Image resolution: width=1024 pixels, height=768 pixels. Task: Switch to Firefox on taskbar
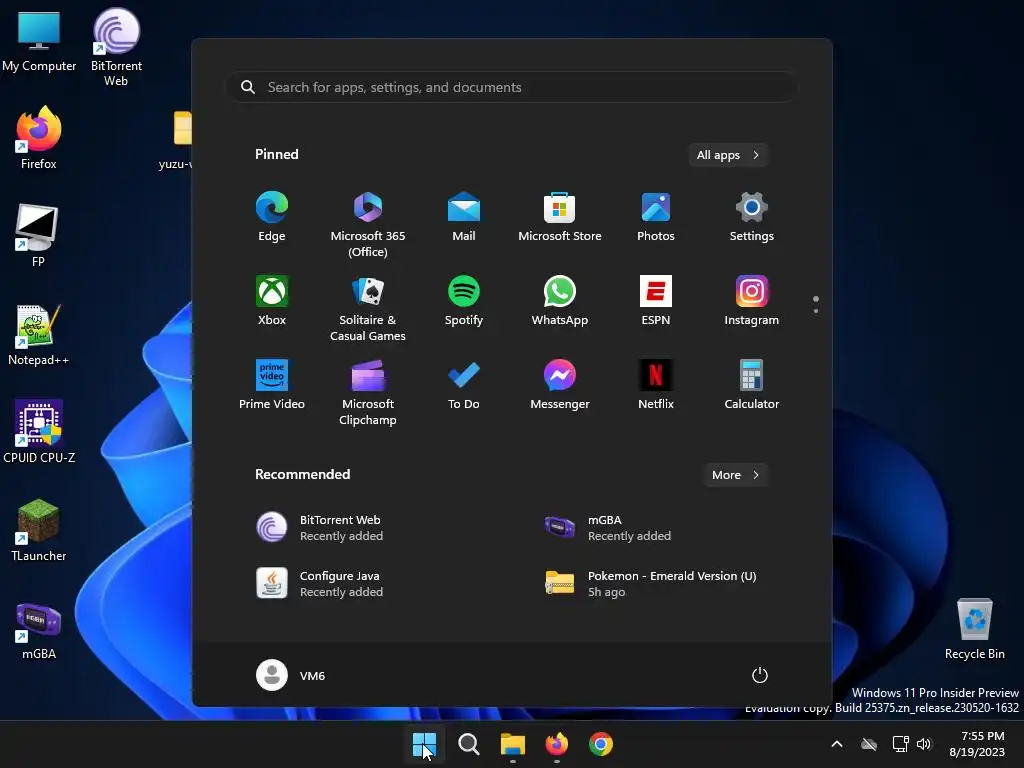pos(556,744)
